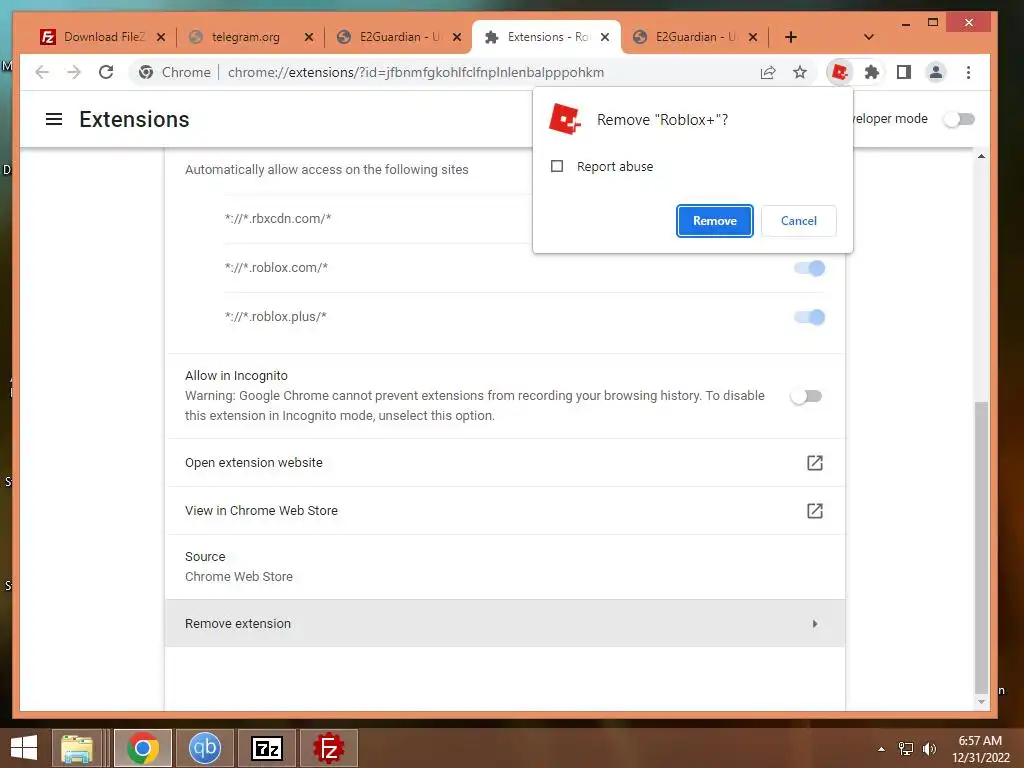
Task: Open the Extensions hamburger main menu
Action: click(54, 119)
